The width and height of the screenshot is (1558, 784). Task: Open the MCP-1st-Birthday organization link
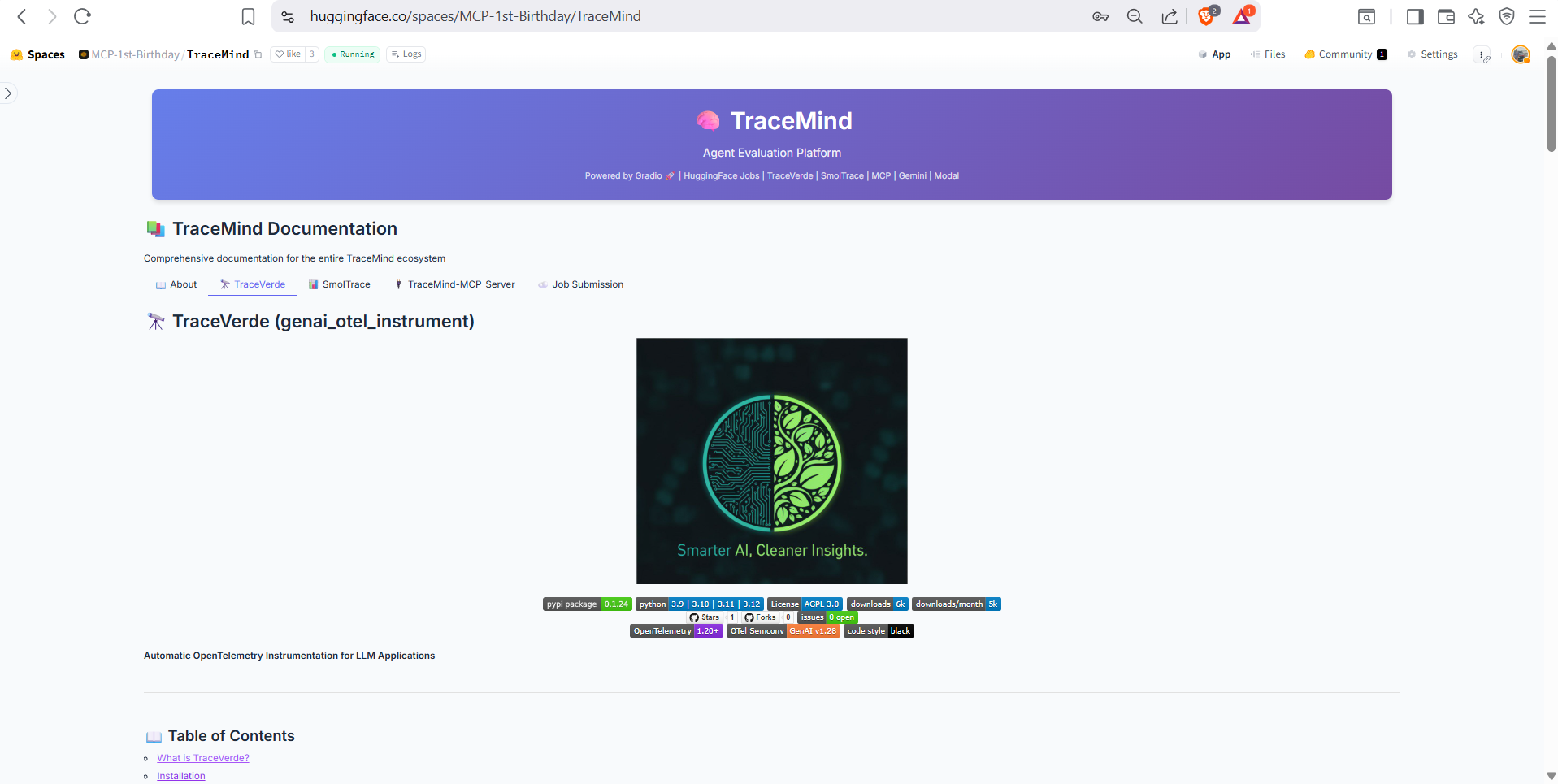135,54
